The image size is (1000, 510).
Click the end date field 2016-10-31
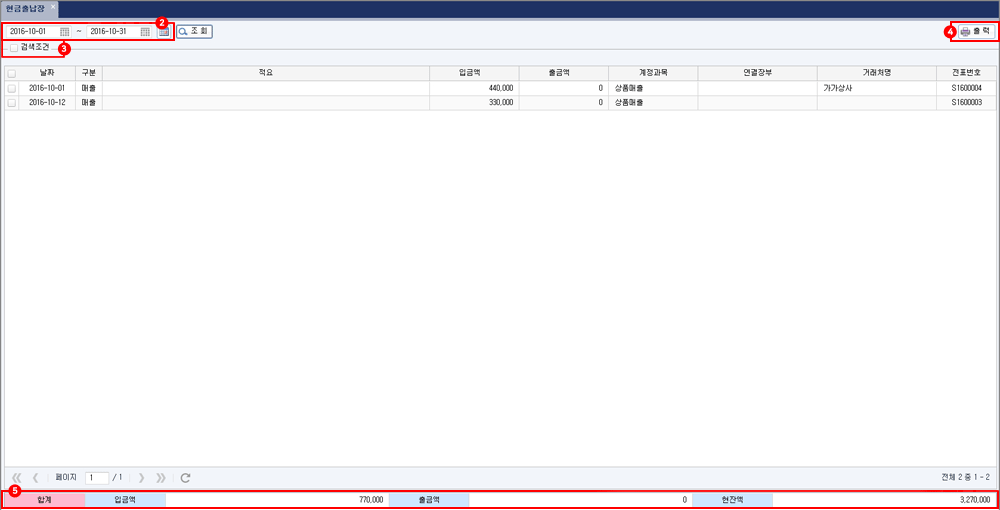(114, 31)
